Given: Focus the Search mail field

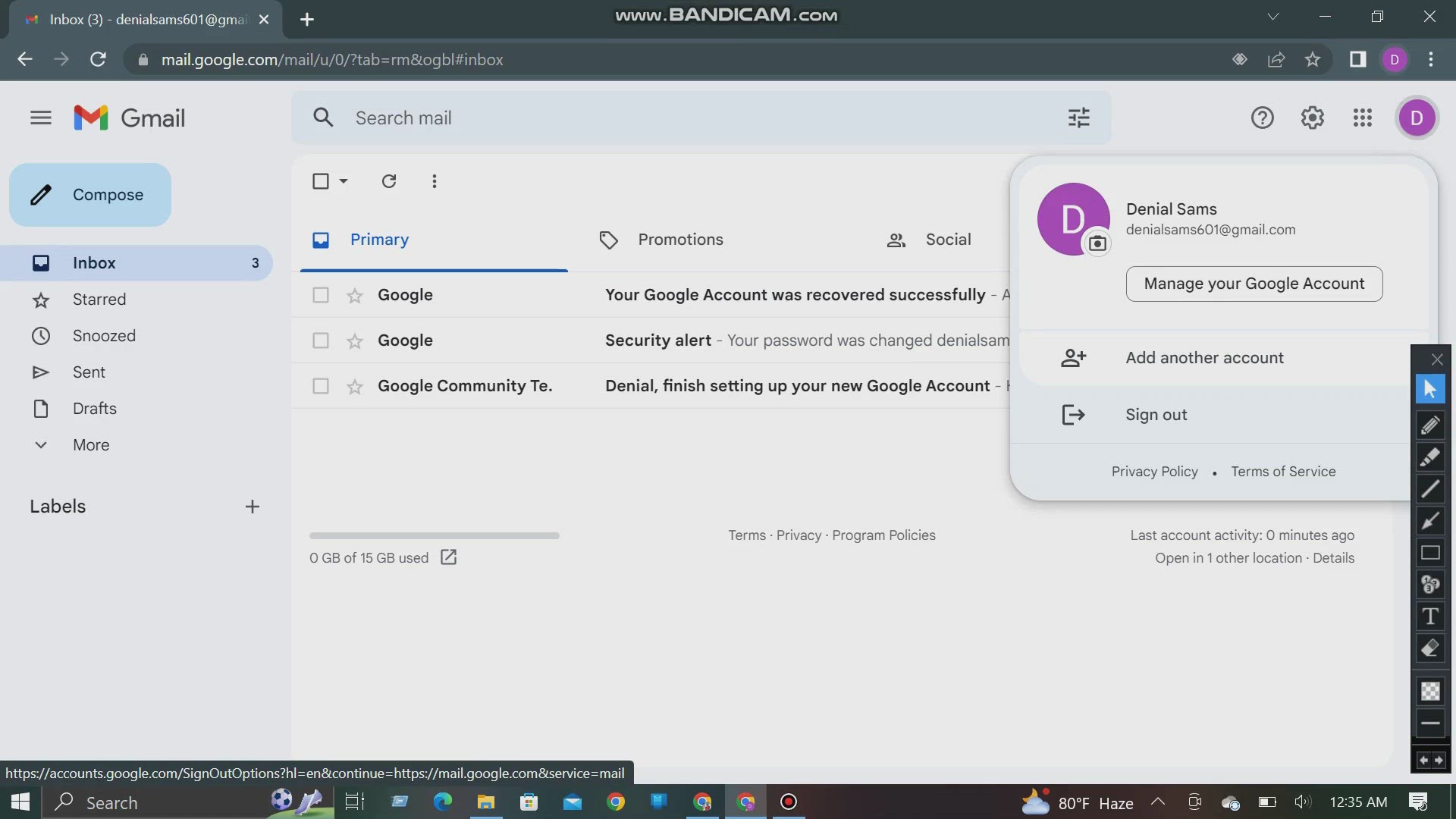Looking at the screenshot, I should click(x=701, y=118).
